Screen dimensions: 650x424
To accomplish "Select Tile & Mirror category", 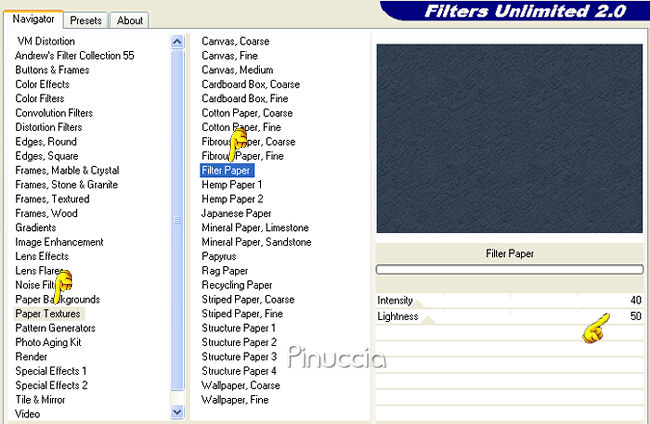I will pos(40,400).
